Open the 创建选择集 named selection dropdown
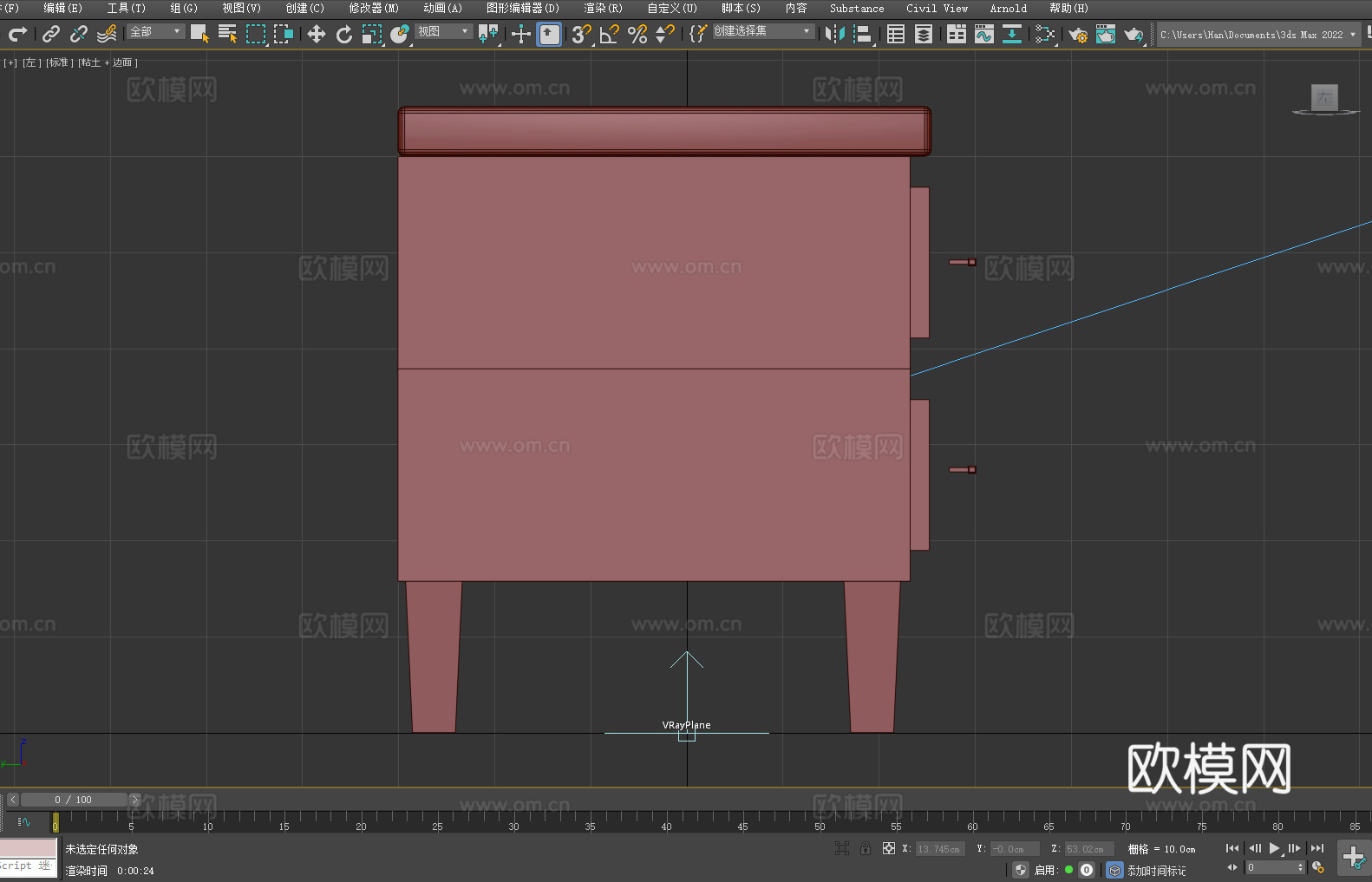Viewport: 1372px width, 882px height. [764, 31]
